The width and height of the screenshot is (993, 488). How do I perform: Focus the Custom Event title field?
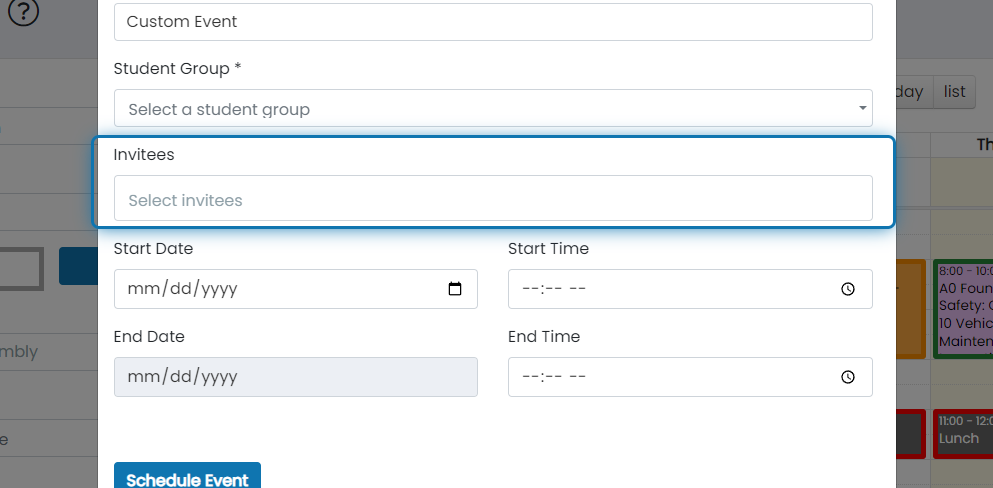(x=493, y=22)
